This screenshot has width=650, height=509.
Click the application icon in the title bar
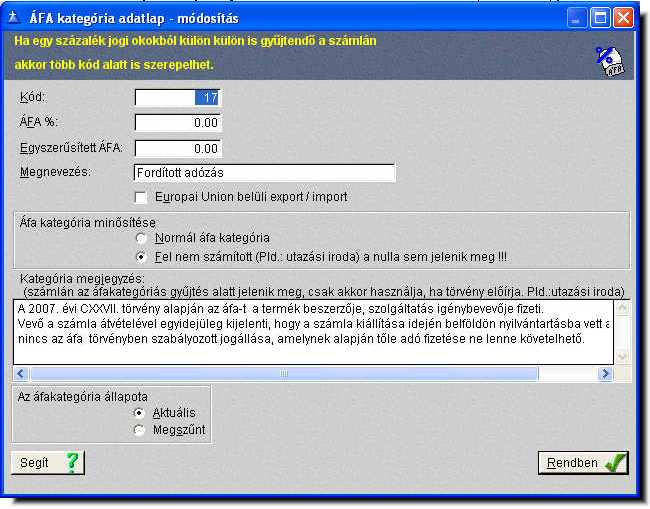[x=15, y=17]
